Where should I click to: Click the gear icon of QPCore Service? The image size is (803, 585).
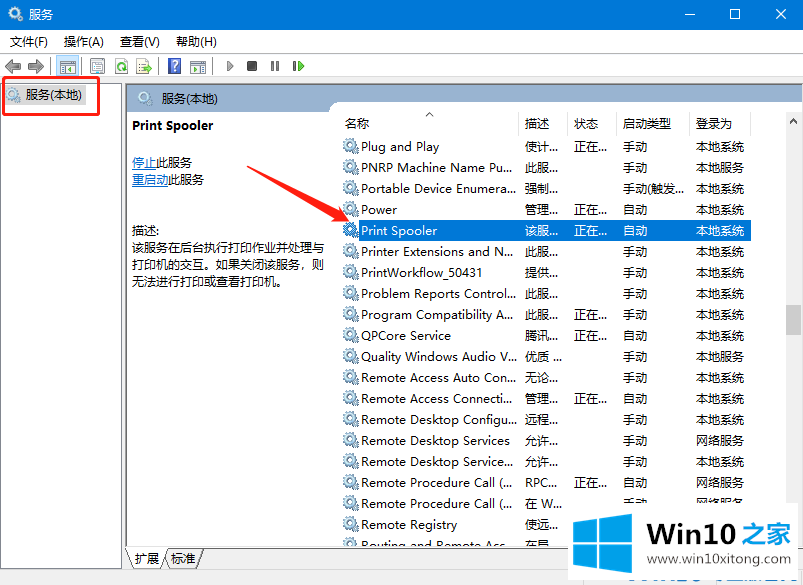coord(350,336)
